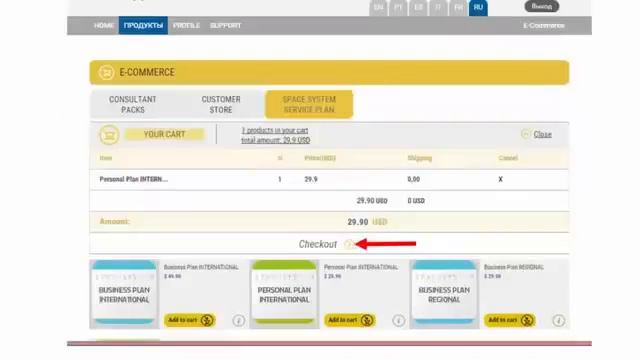Switch to Customer Store tab
Screen dimensions: 640x360
tap(221, 104)
